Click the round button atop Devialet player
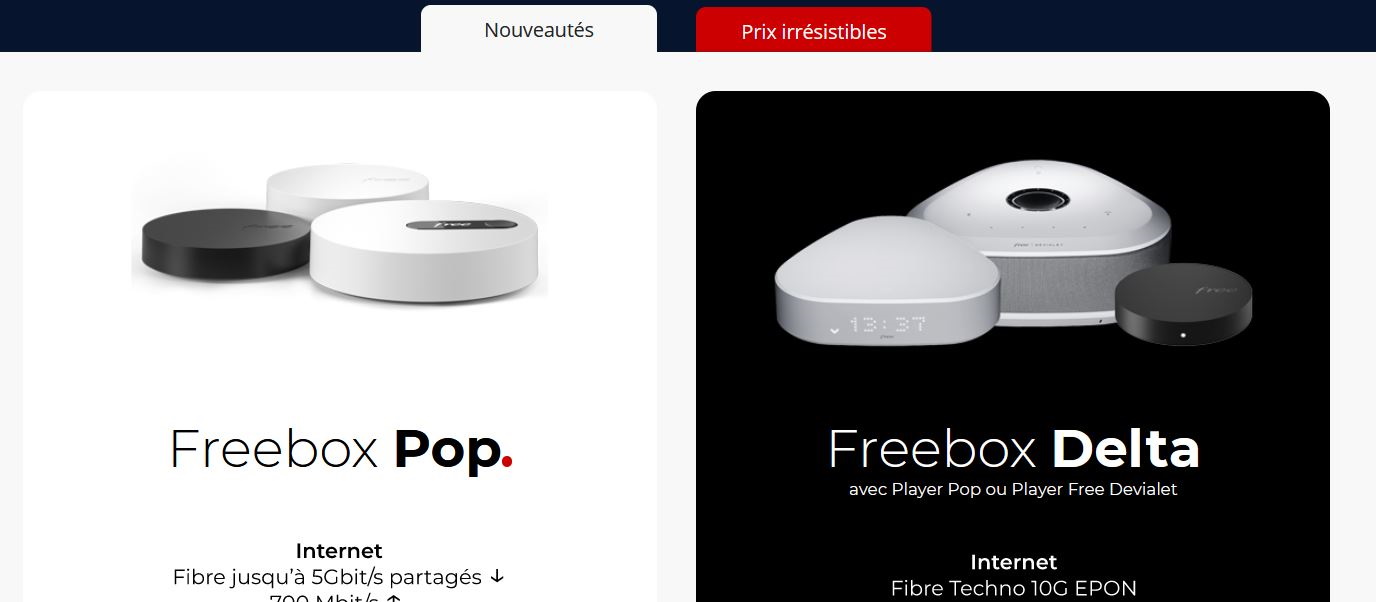 point(1039,198)
